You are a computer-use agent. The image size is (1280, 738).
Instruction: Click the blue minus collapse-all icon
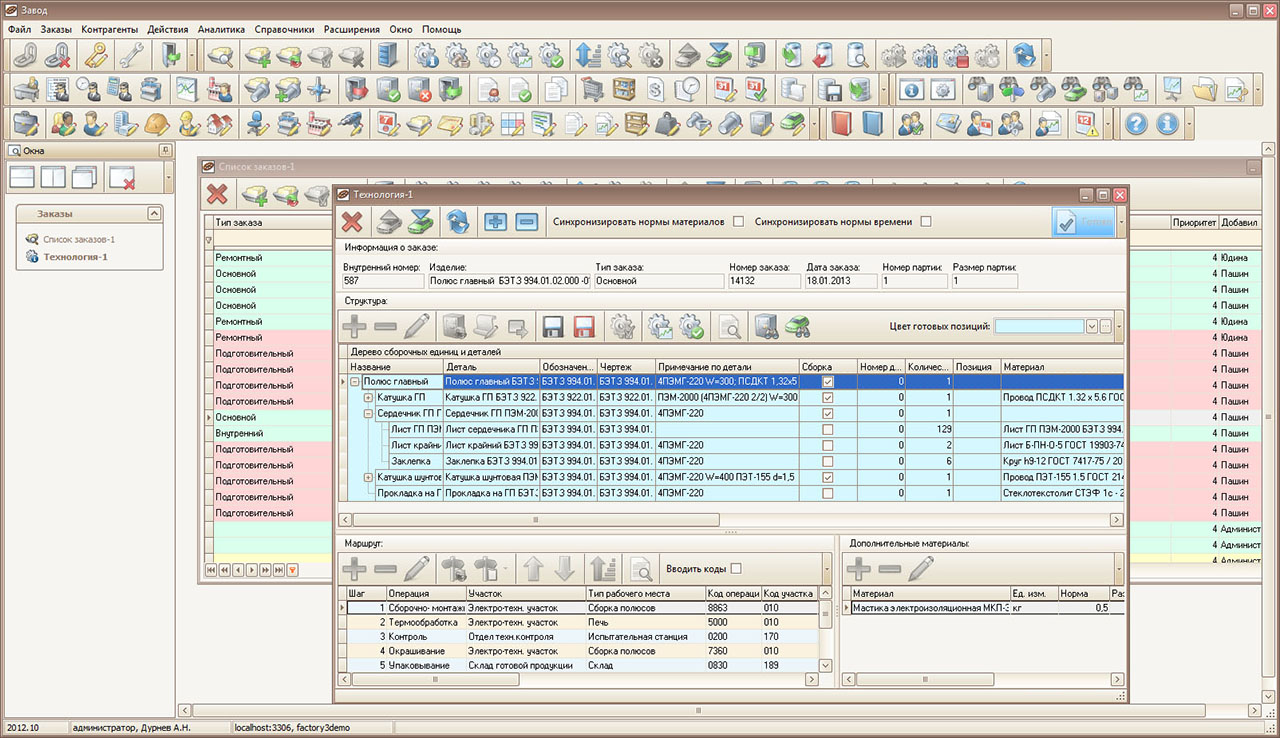tap(527, 222)
